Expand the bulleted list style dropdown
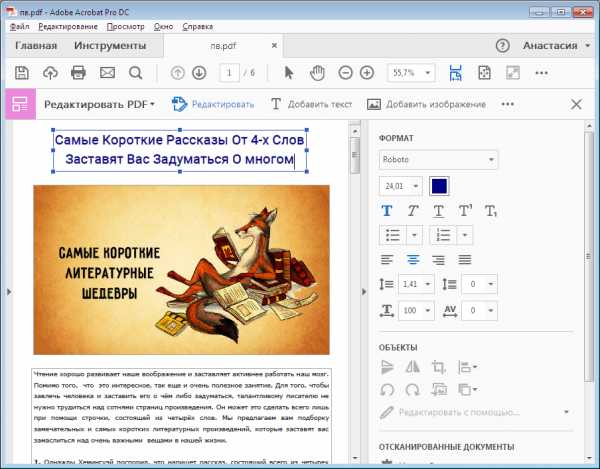 point(414,235)
